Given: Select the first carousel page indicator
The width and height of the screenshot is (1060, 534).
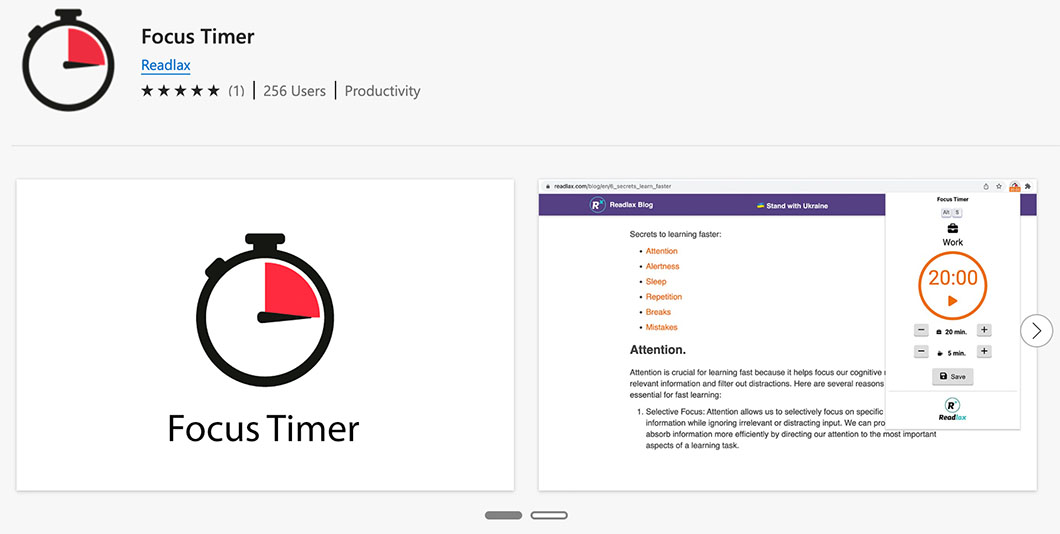Looking at the screenshot, I should (x=503, y=515).
